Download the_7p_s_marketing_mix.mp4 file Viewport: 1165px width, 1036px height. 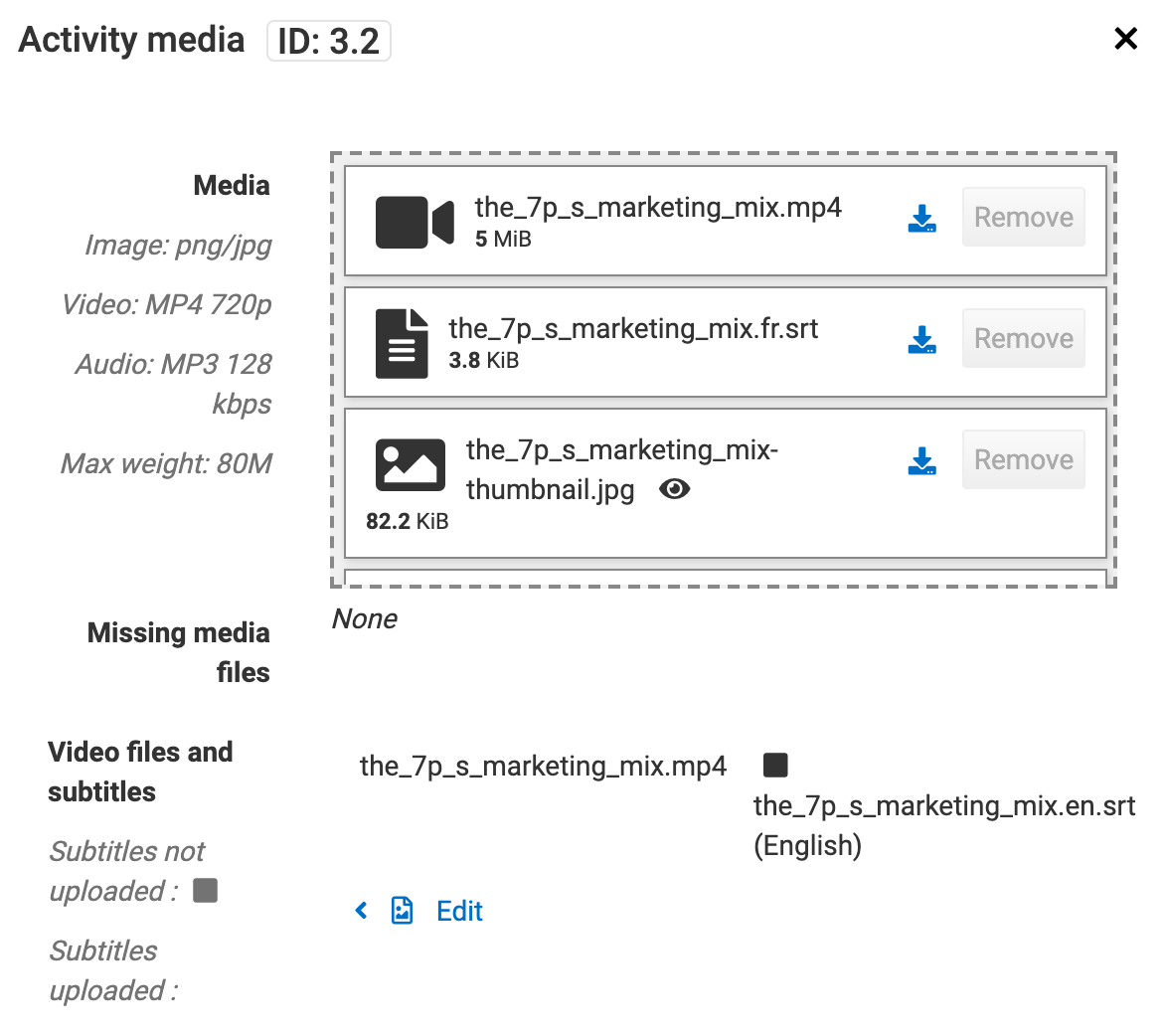[922, 219]
